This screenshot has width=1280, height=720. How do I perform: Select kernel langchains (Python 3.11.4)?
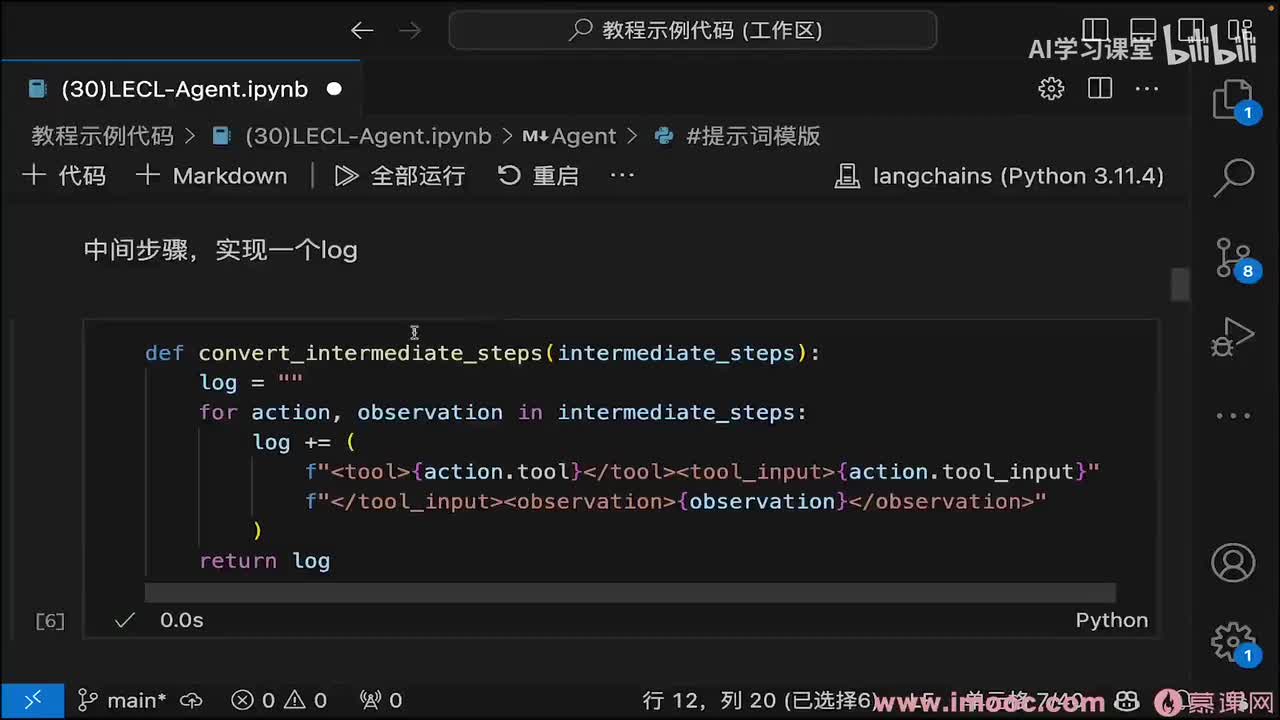coord(1000,176)
